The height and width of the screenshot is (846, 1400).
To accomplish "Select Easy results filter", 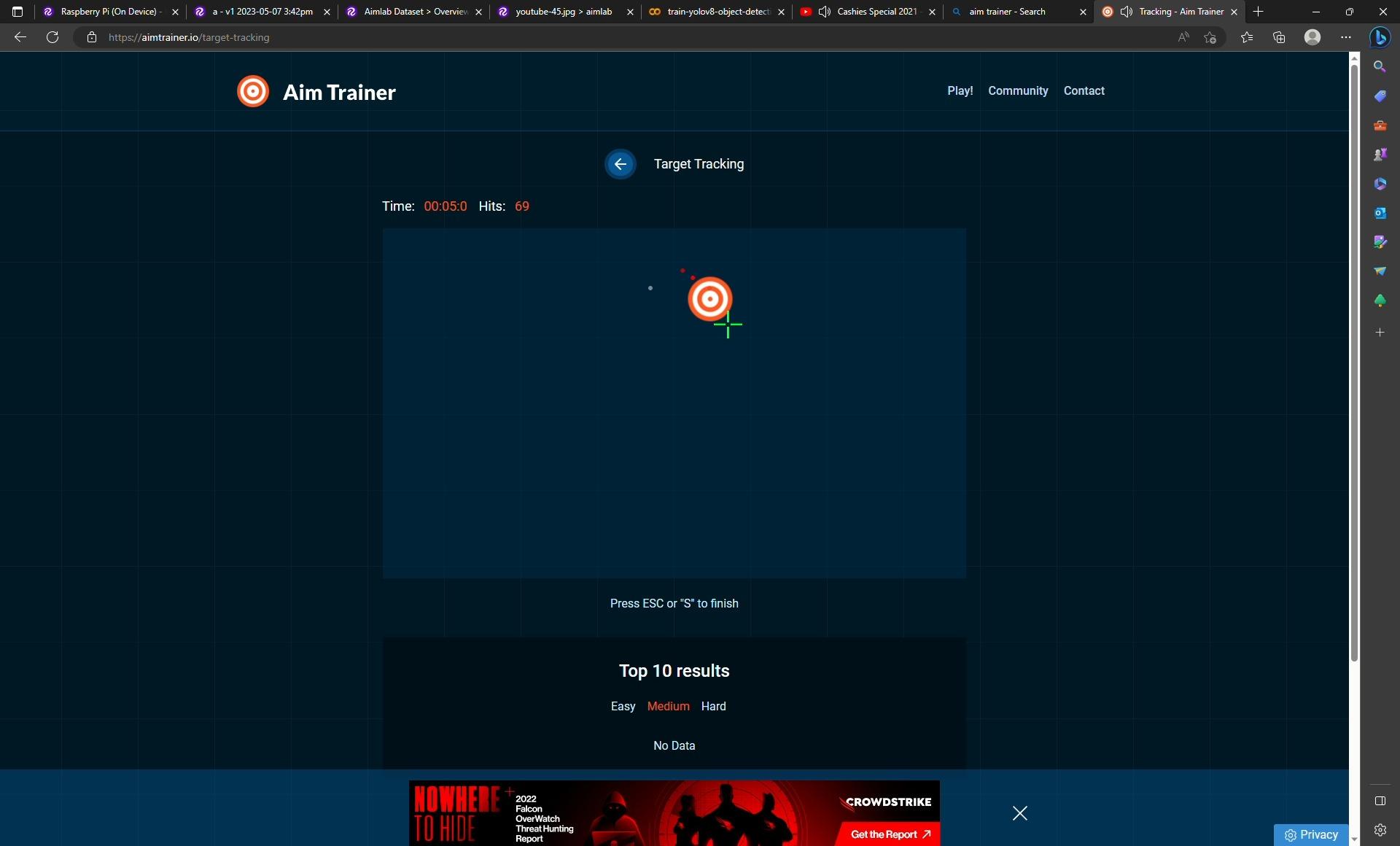I will pyautogui.click(x=623, y=706).
